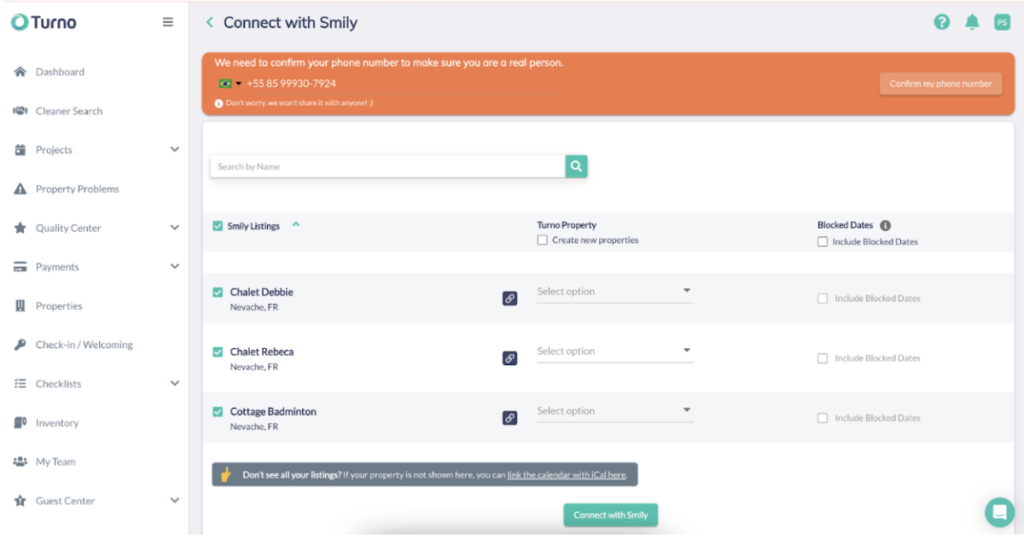The width and height of the screenshot is (1024, 540).
Task: Open the notifications bell icon
Action: (972, 22)
